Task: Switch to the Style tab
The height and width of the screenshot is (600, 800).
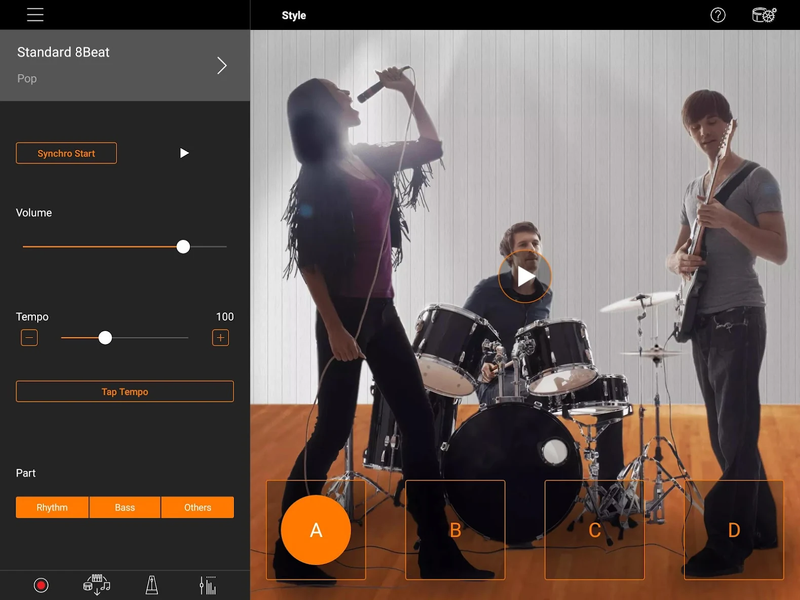Action: [x=294, y=15]
